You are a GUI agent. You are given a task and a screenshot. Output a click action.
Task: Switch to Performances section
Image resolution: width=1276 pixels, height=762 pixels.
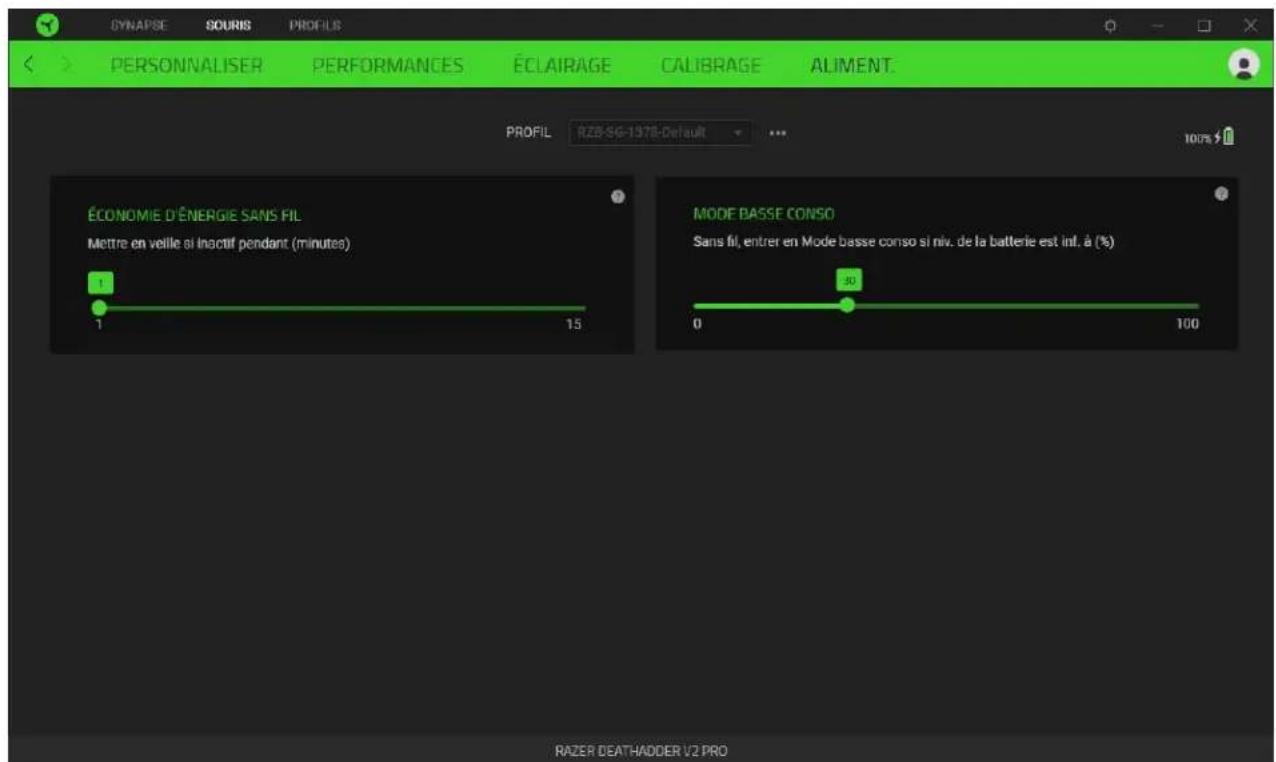click(x=387, y=66)
